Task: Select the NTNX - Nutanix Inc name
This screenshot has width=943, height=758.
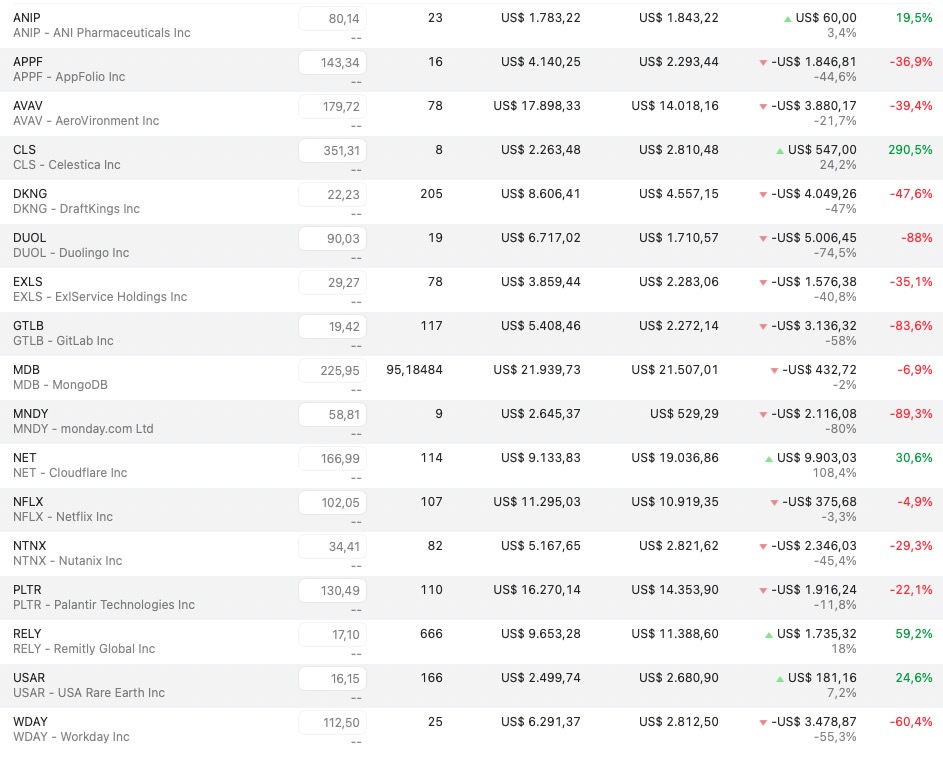Action: 67,561
